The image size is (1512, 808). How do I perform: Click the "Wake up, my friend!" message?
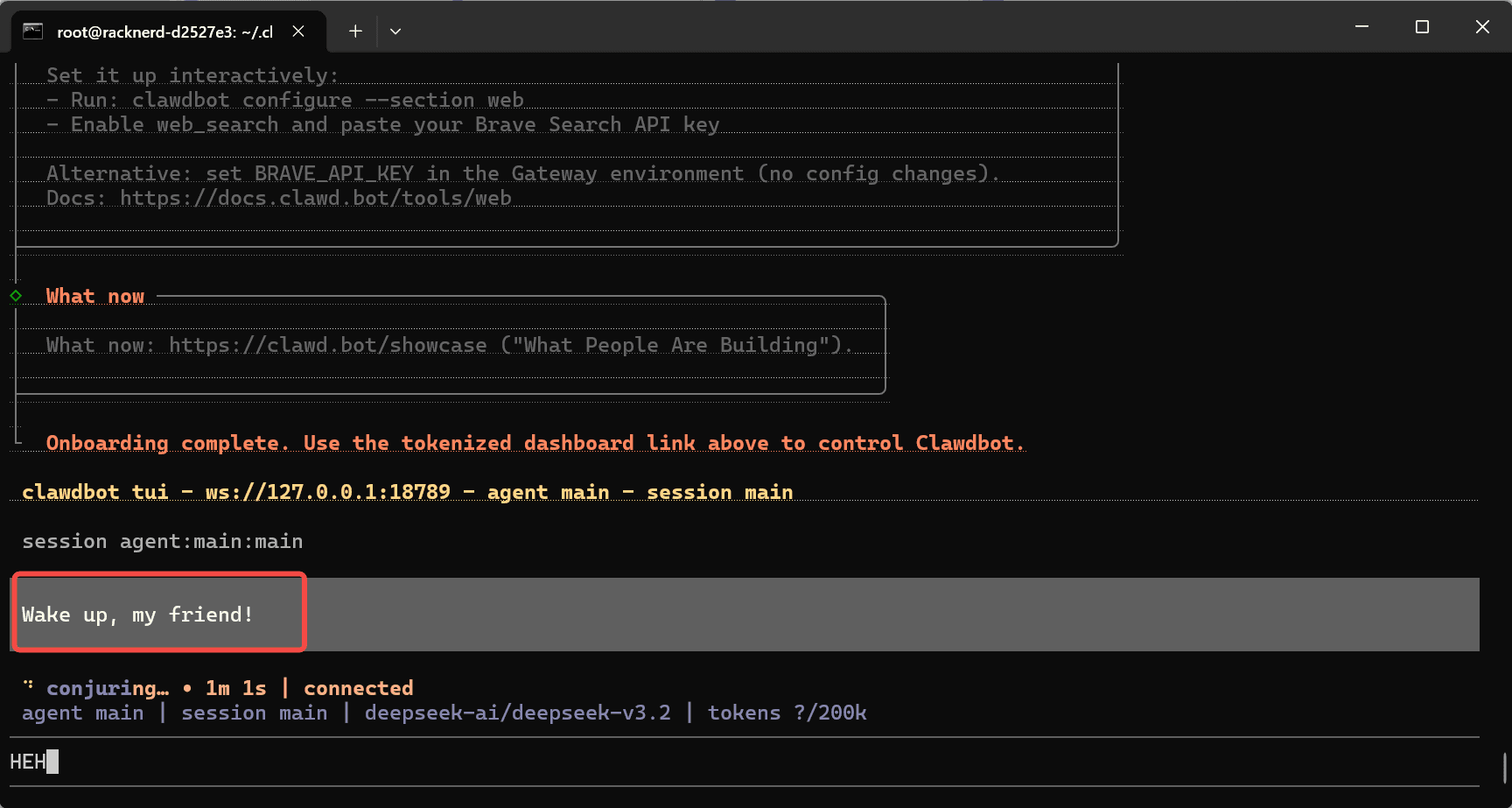(x=137, y=615)
